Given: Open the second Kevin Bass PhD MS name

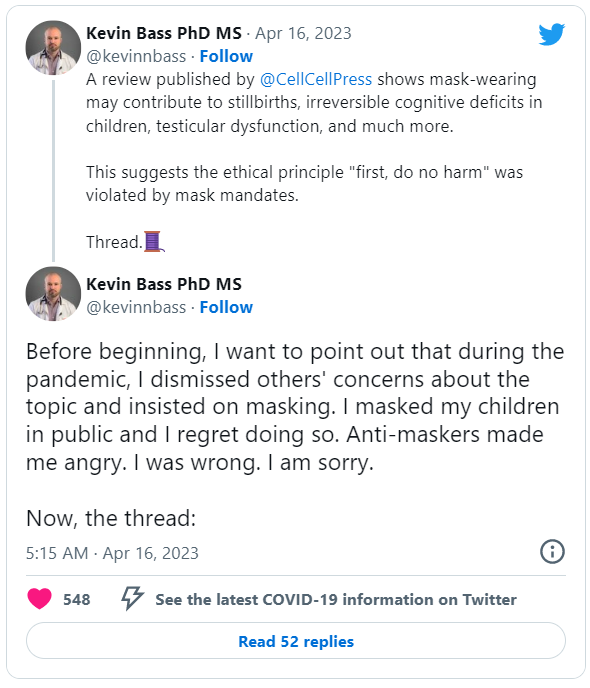Looking at the screenshot, I should [164, 284].
